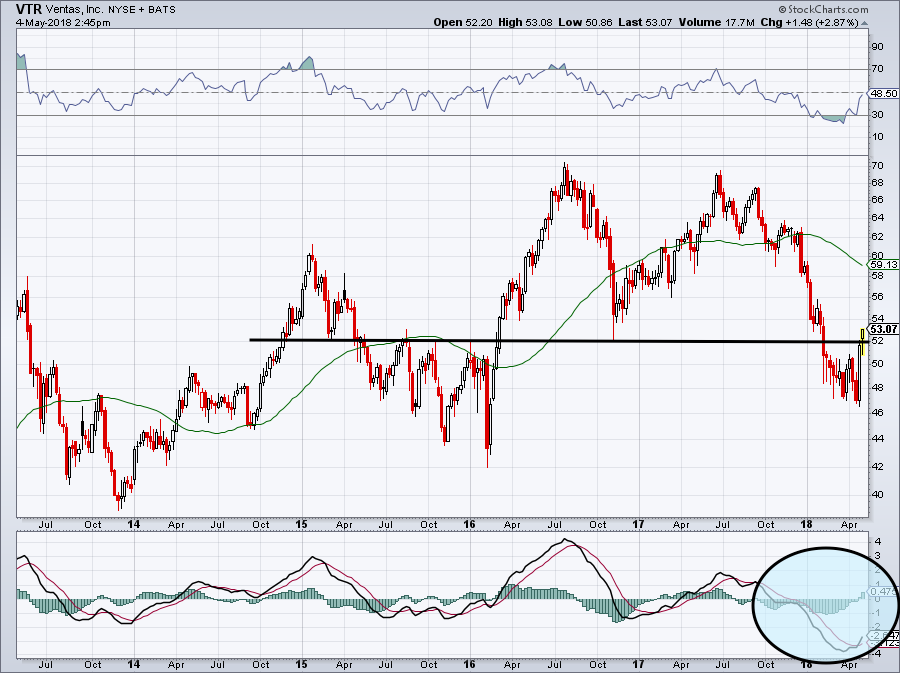Click the 70 overbought label on RSI axis
Screen dimensions: 900x673
[877, 69]
